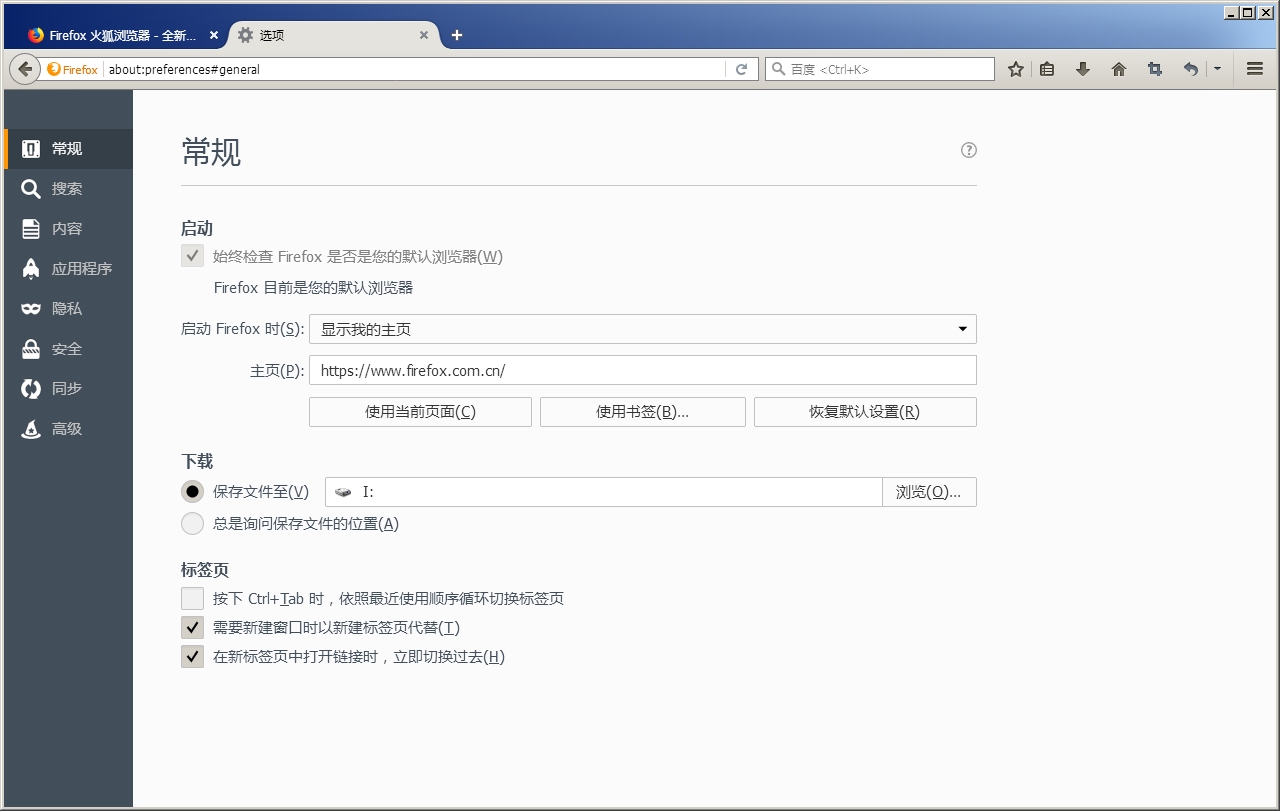The image size is (1280, 811).
Task: Click the 使用当前页面 button
Action: pyautogui.click(x=420, y=412)
